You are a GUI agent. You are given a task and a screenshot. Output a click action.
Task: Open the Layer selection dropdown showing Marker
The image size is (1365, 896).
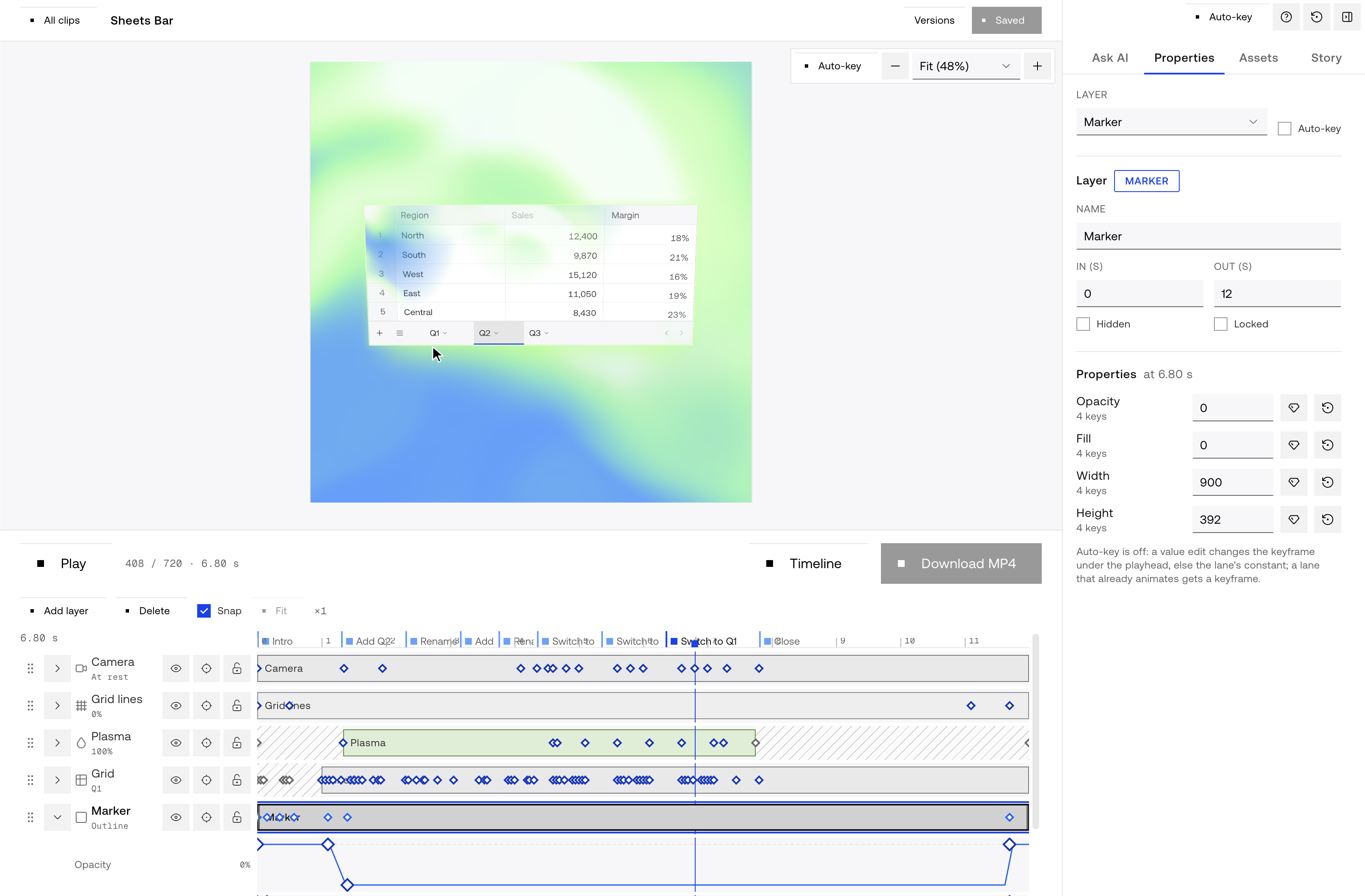tap(1171, 122)
